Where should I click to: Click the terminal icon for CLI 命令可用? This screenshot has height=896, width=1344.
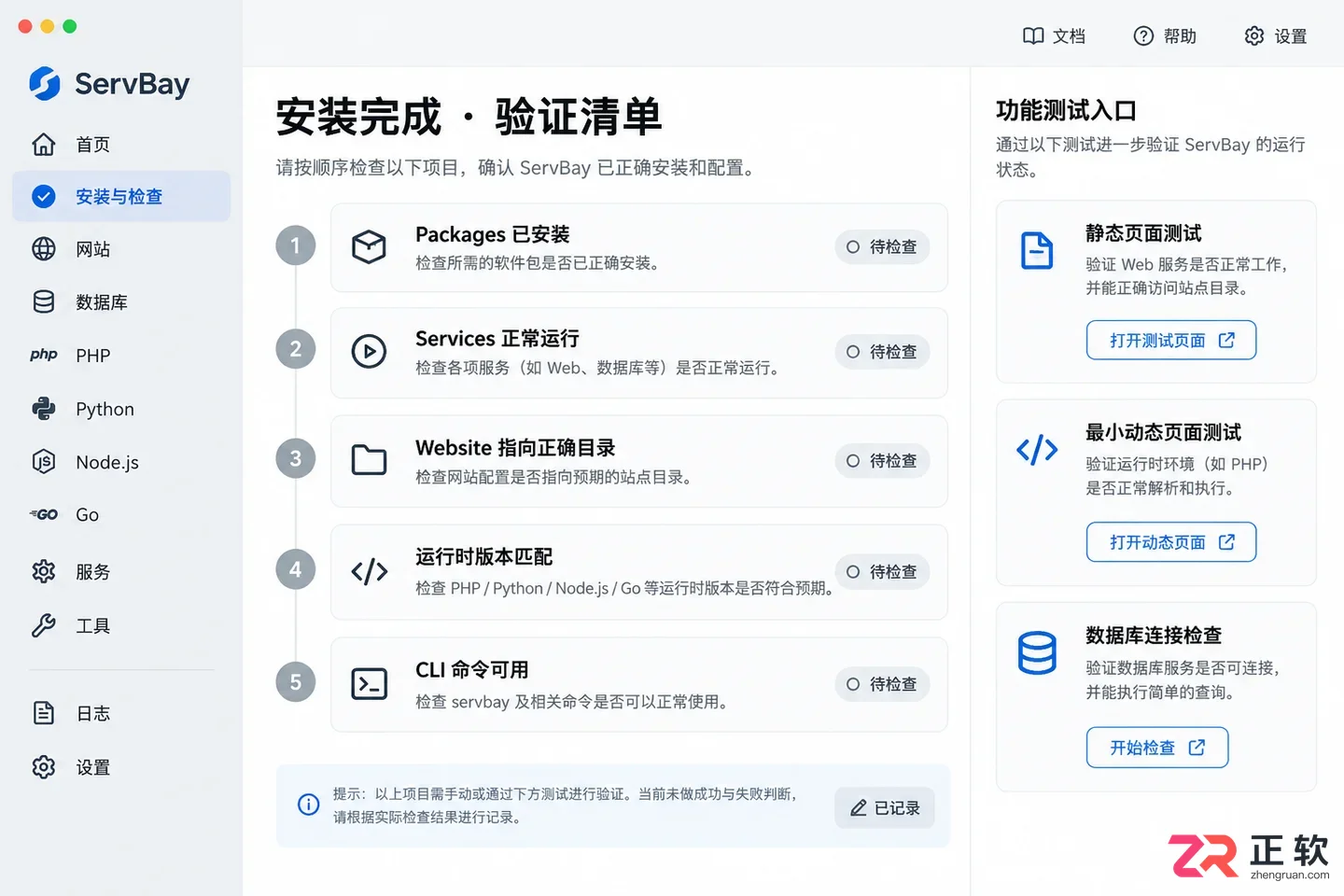[369, 684]
